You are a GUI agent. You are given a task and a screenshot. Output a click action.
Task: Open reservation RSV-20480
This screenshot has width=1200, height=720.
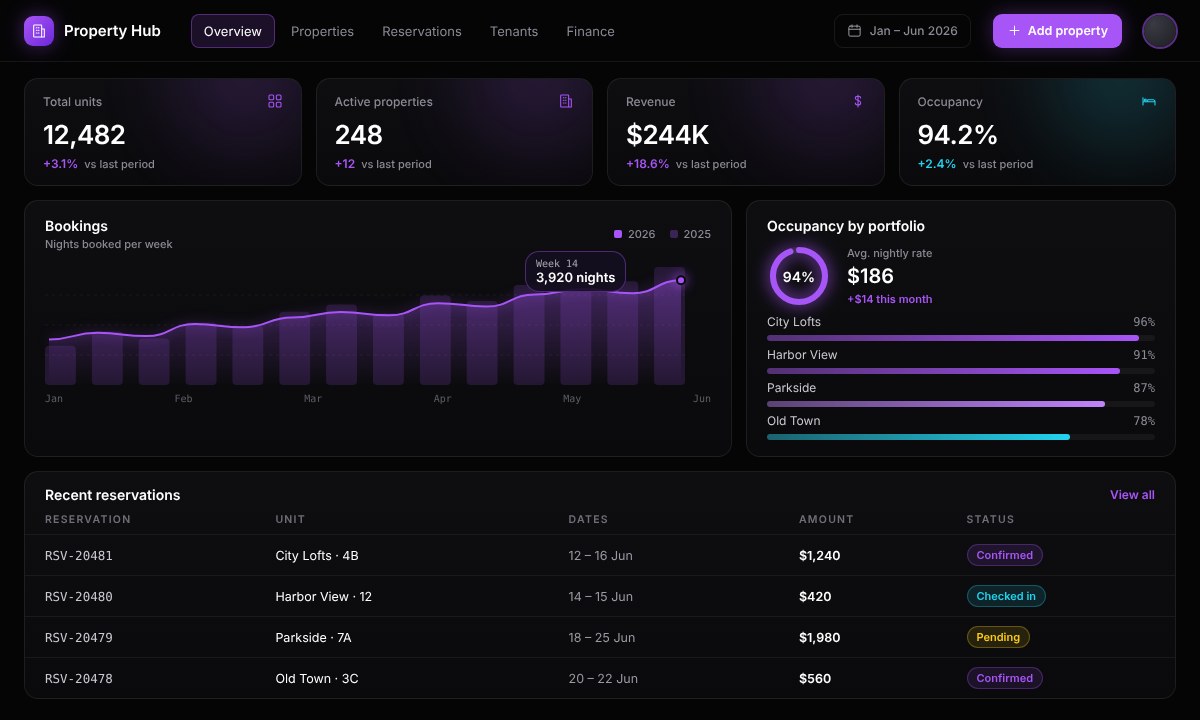pos(79,596)
